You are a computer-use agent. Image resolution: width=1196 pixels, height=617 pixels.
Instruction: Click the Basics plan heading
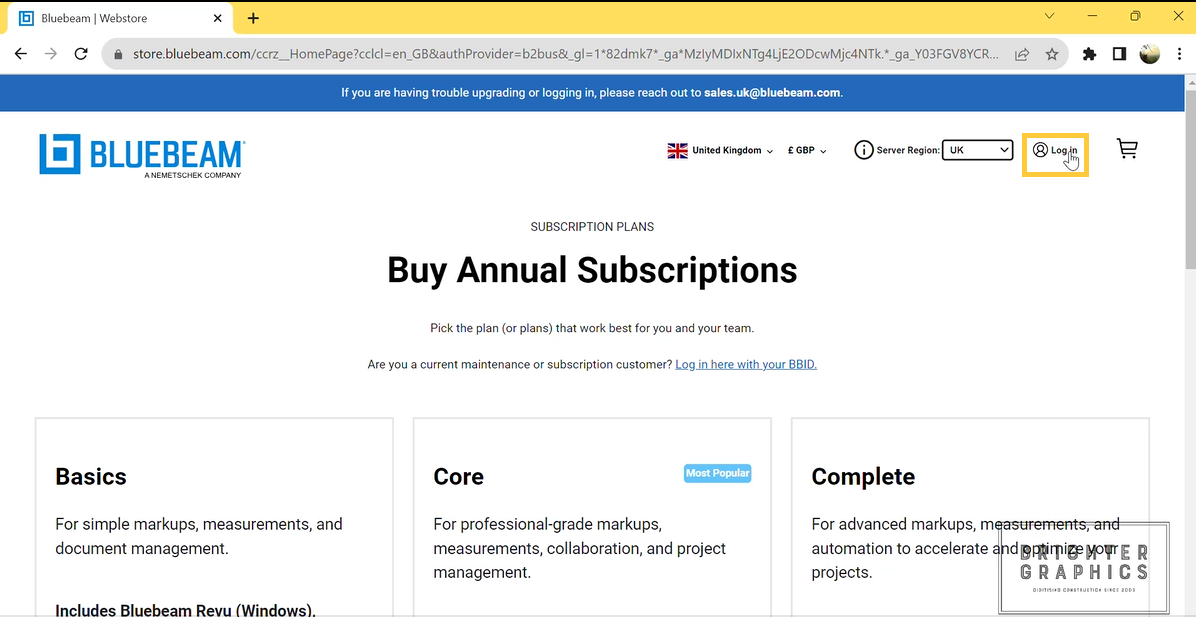[91, 477]
